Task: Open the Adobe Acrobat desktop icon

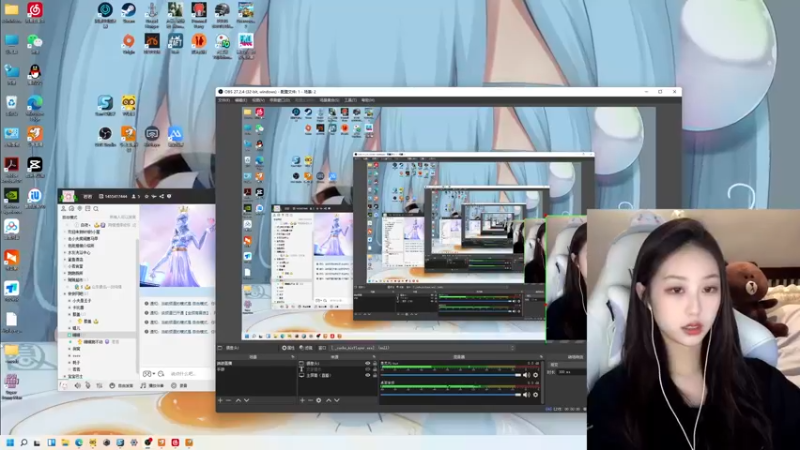Action: coord(11,165)
